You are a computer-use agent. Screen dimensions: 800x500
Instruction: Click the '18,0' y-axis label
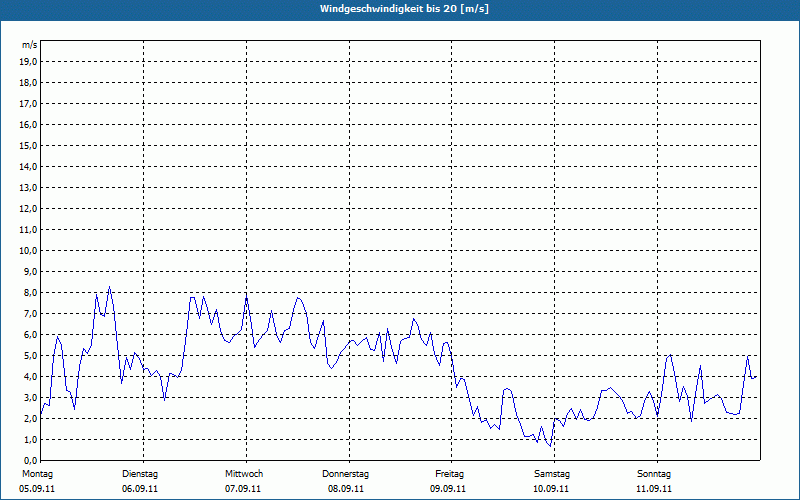28,83
